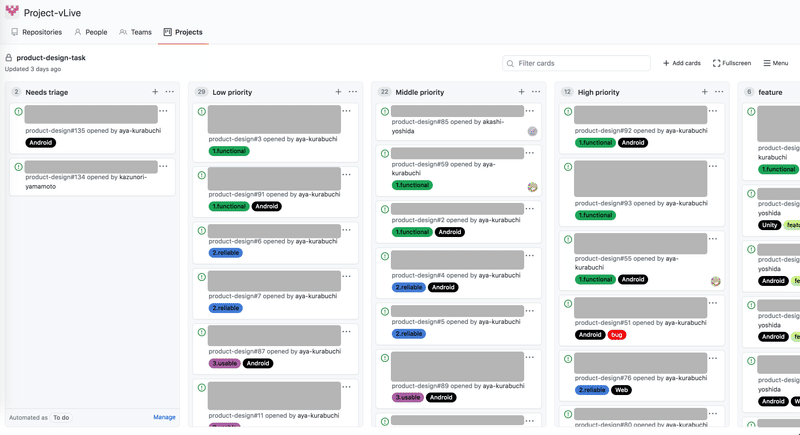Click the lock icon beside product-design-task
Image resolution: width=800 pixels, height=435 pixels.
tap(9, 58)
